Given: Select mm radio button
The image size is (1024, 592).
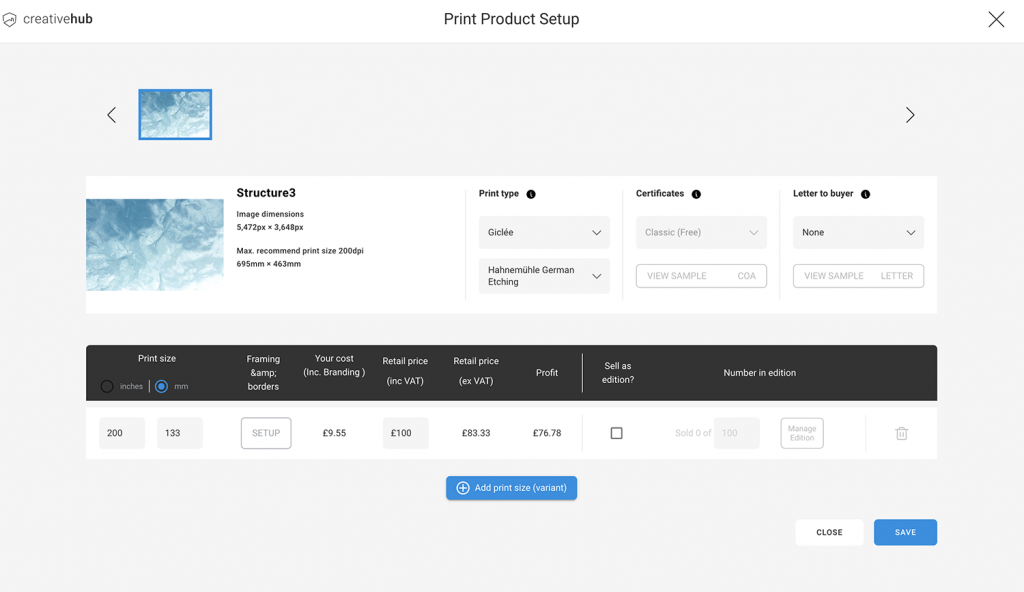Looking at the screenshot, I should coord(161,386).
